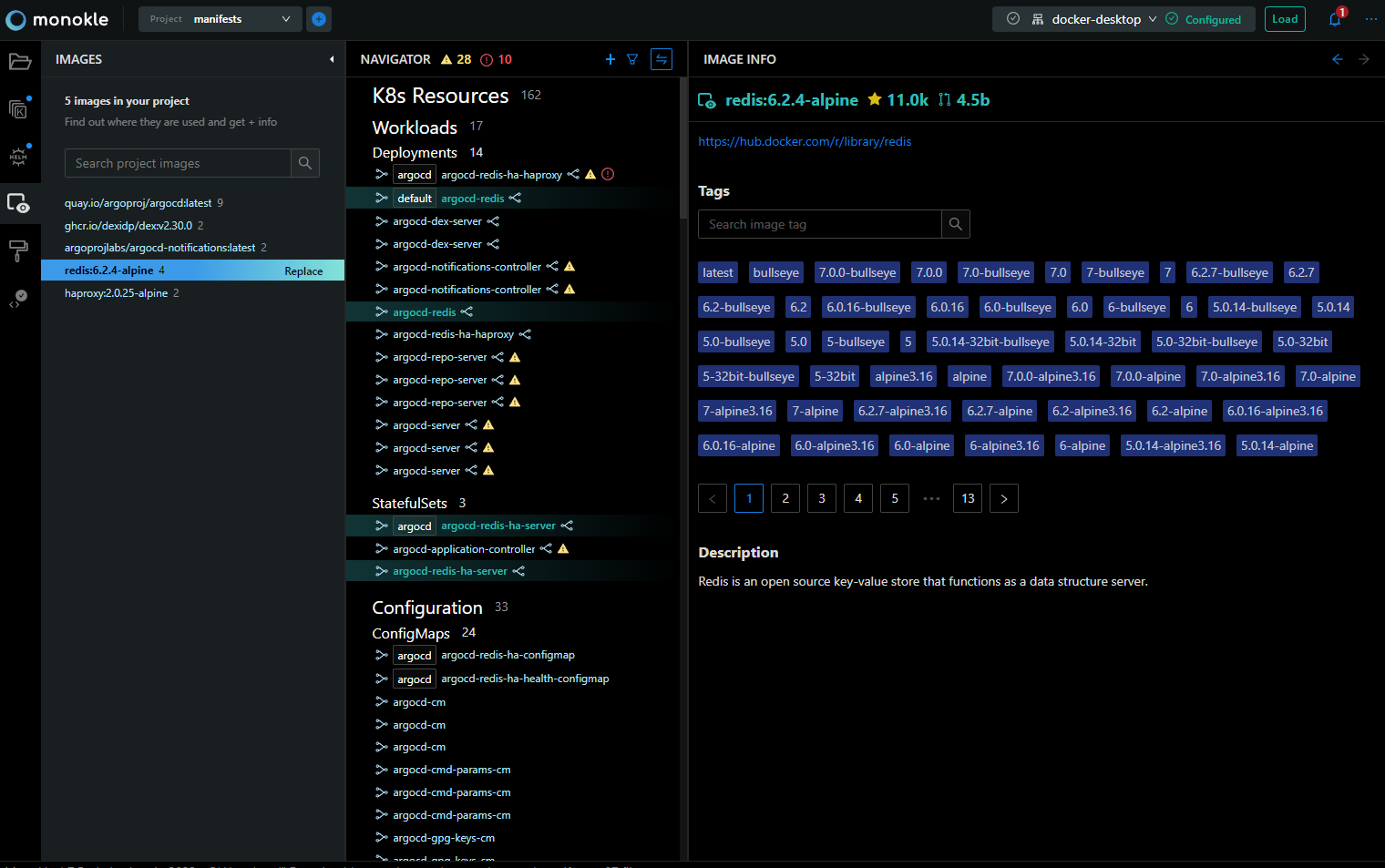The width and height of the screenshot is (1385, 868).
Task: Select ghcr.io/dexidp/dex:v2.30.0 image
Action: [x=128, y=226]
